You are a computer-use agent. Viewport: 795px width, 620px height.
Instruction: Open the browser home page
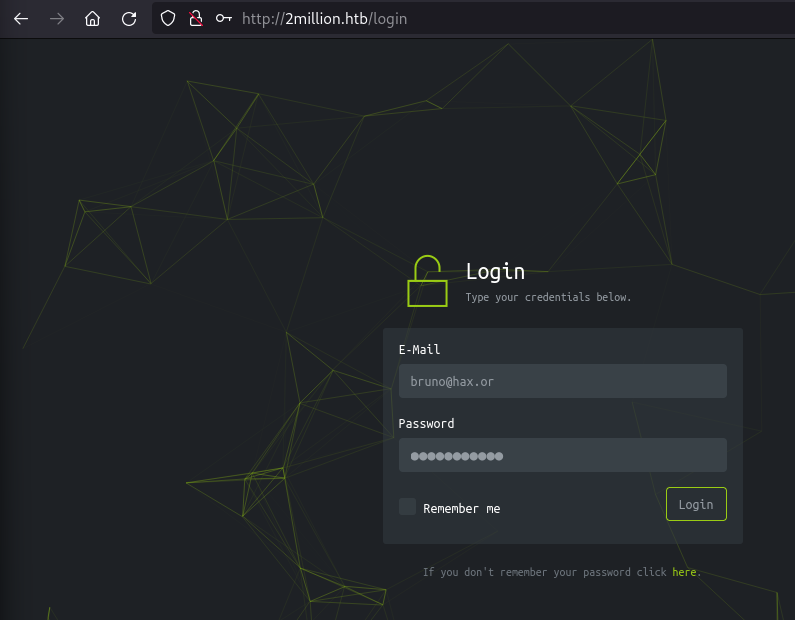(x=92, y=18)
